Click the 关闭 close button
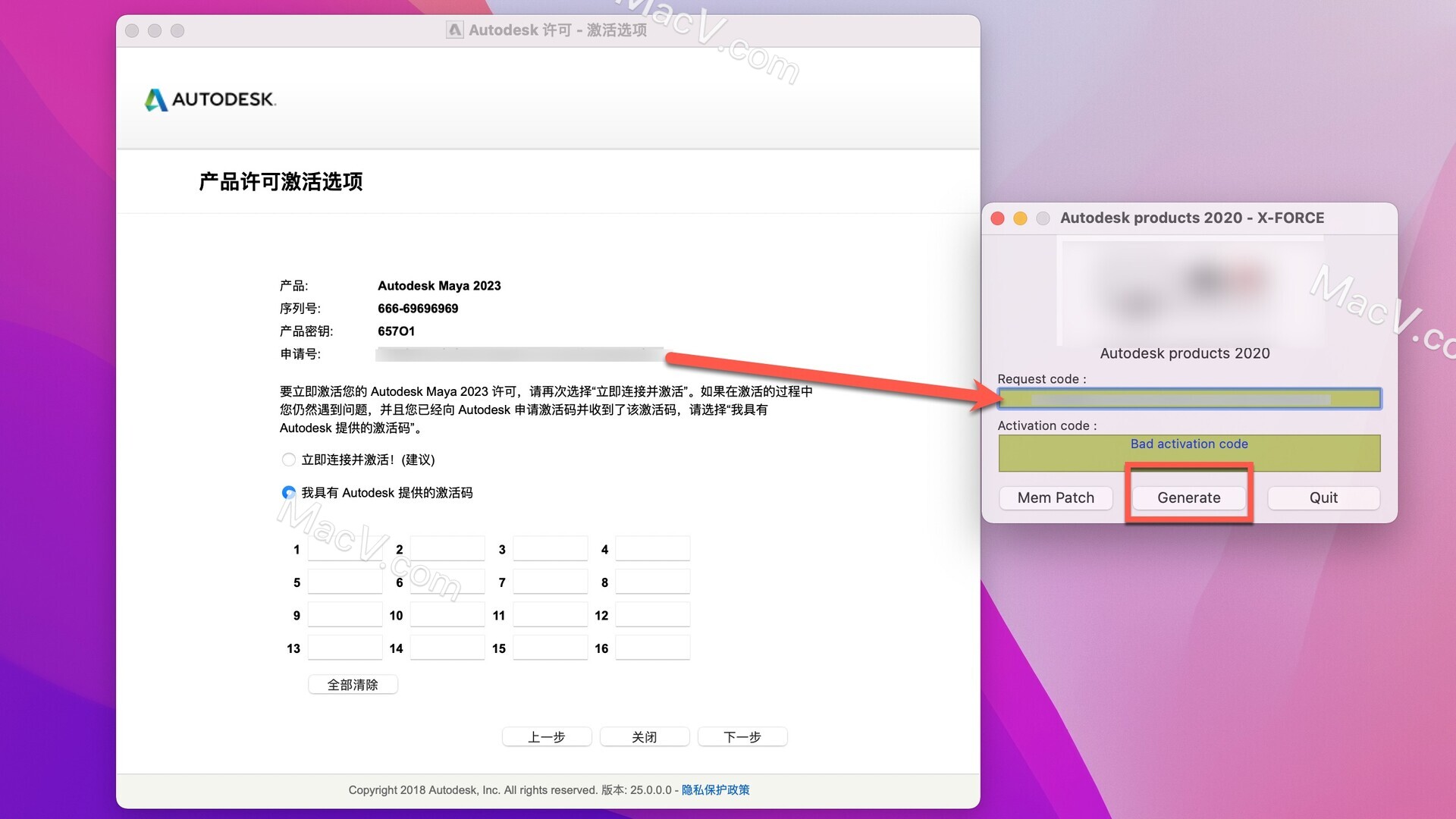The image size is (1456, 819). click(645, 737)
